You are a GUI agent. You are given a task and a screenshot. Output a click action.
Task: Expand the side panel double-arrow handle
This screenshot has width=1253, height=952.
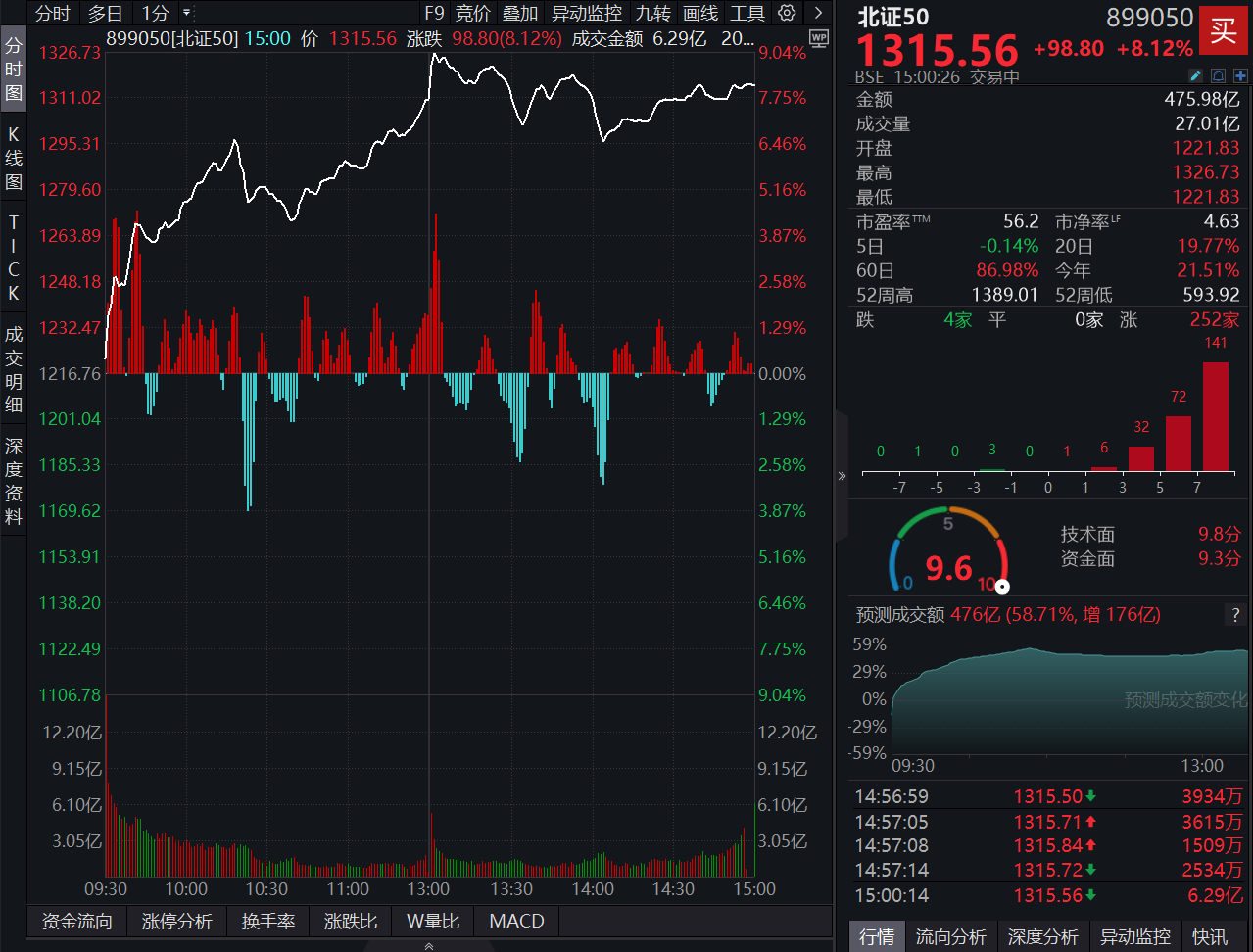click(x=842, y=476)
